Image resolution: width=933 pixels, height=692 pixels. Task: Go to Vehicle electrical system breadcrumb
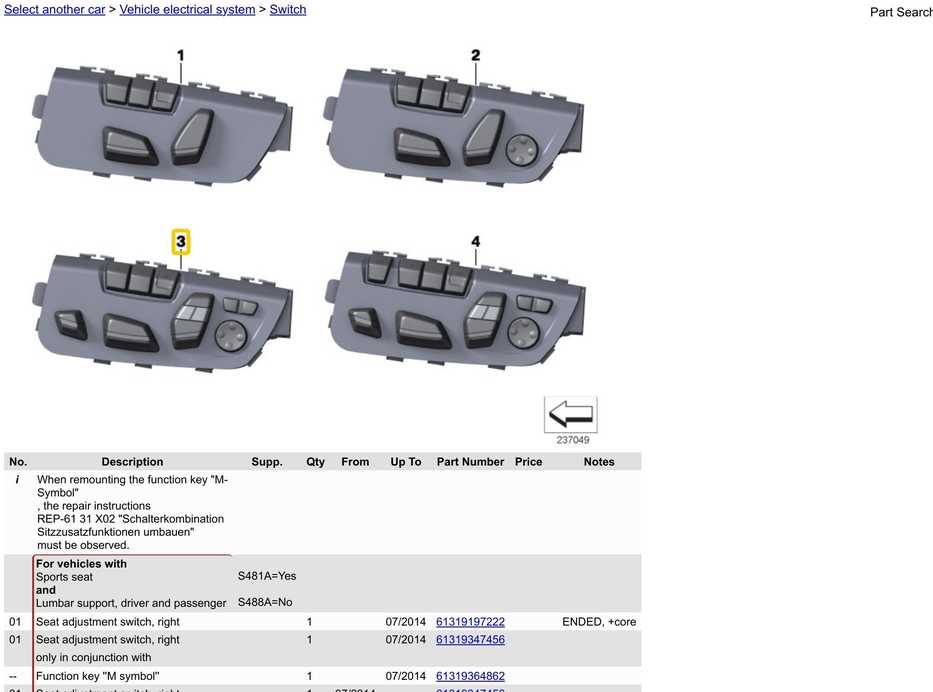[187, 10]
